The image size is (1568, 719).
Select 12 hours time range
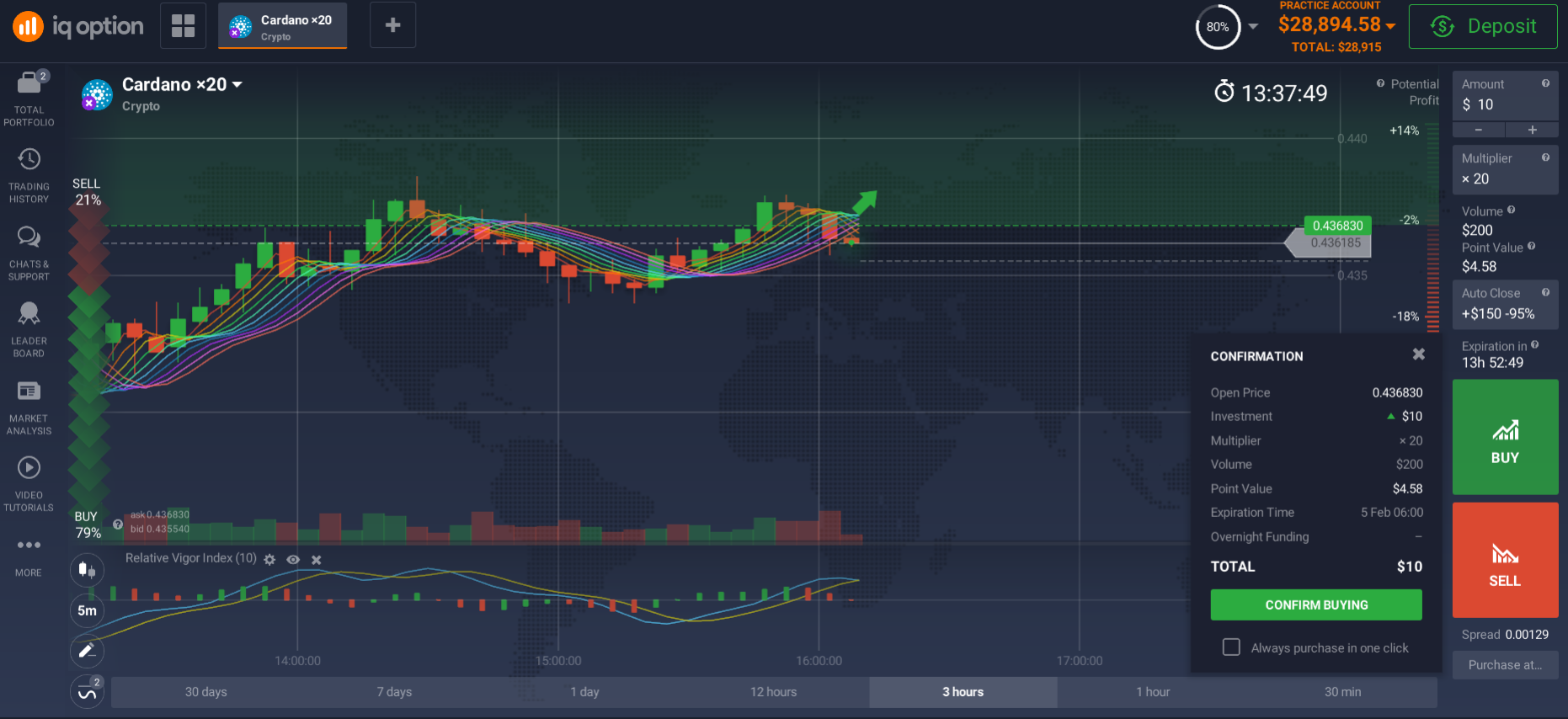tap(774, 692)
